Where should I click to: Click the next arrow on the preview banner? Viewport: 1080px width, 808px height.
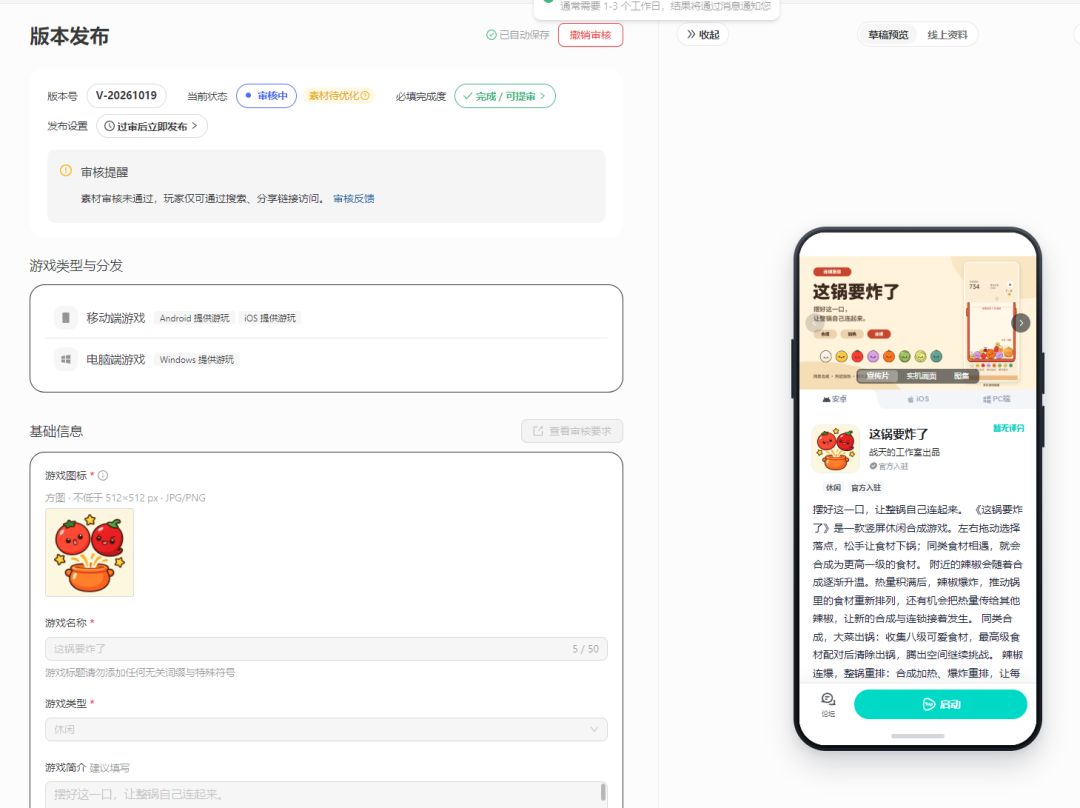(x=1021, y=322)
